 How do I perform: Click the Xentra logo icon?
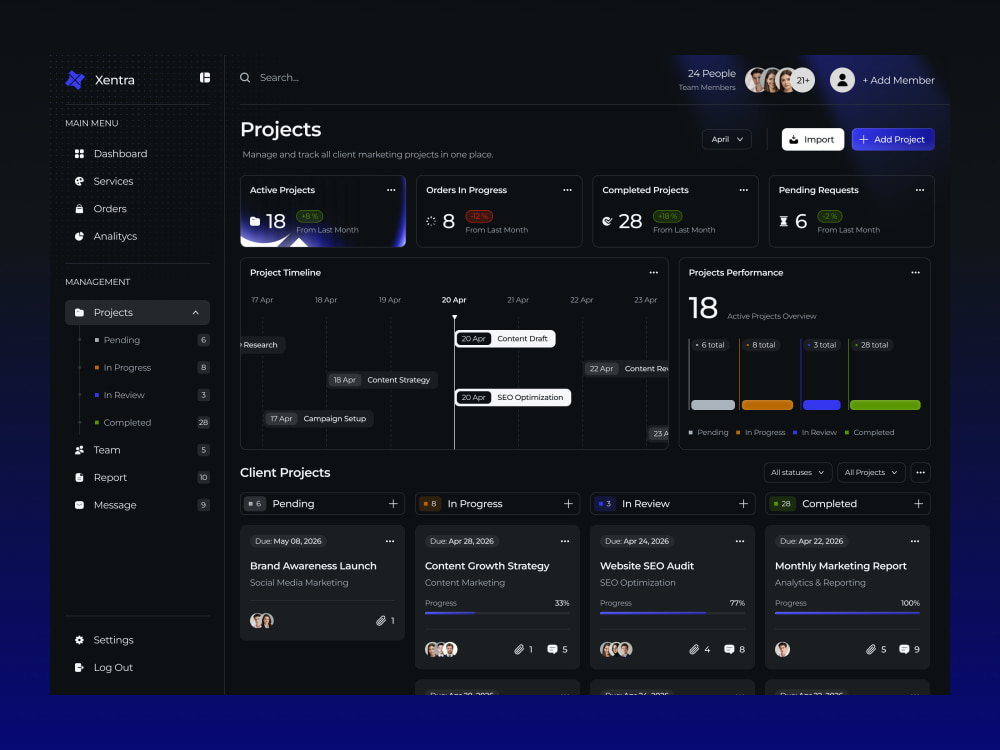75,80
